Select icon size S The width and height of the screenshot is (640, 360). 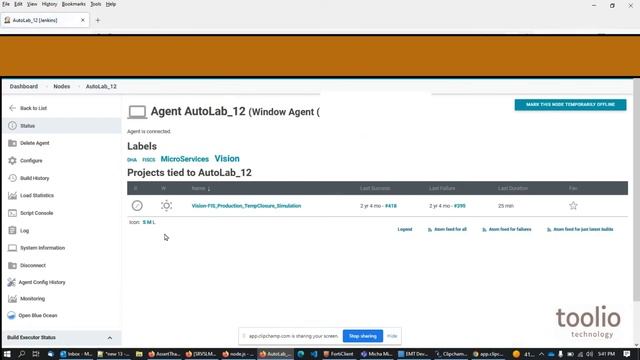(x=144, y=222)
